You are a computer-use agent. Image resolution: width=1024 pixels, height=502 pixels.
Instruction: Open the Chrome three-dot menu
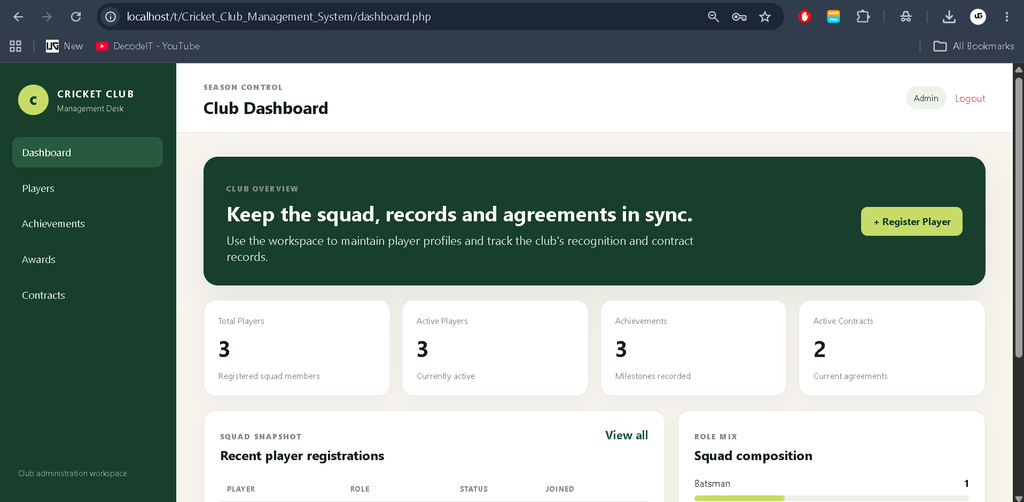(x=1006, y=17)
